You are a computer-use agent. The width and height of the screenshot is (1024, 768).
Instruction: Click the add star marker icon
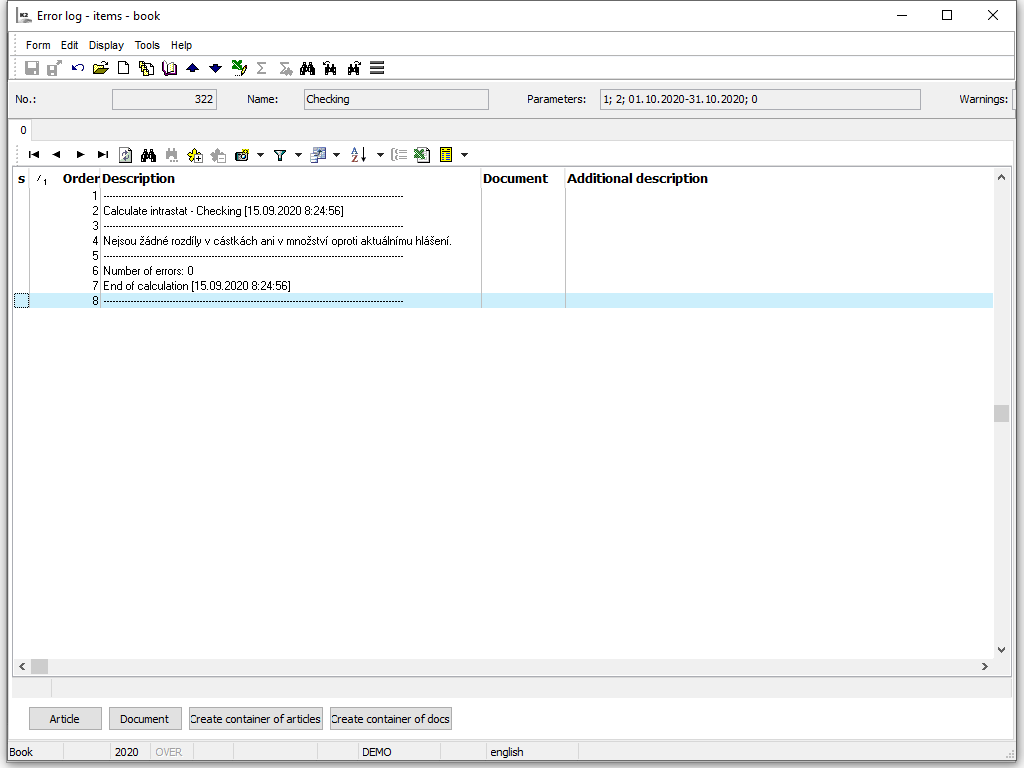[x=195, y=155]
